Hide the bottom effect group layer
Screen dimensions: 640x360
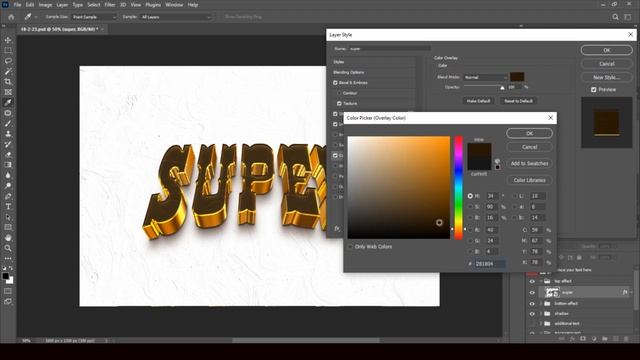pos(532,304)
